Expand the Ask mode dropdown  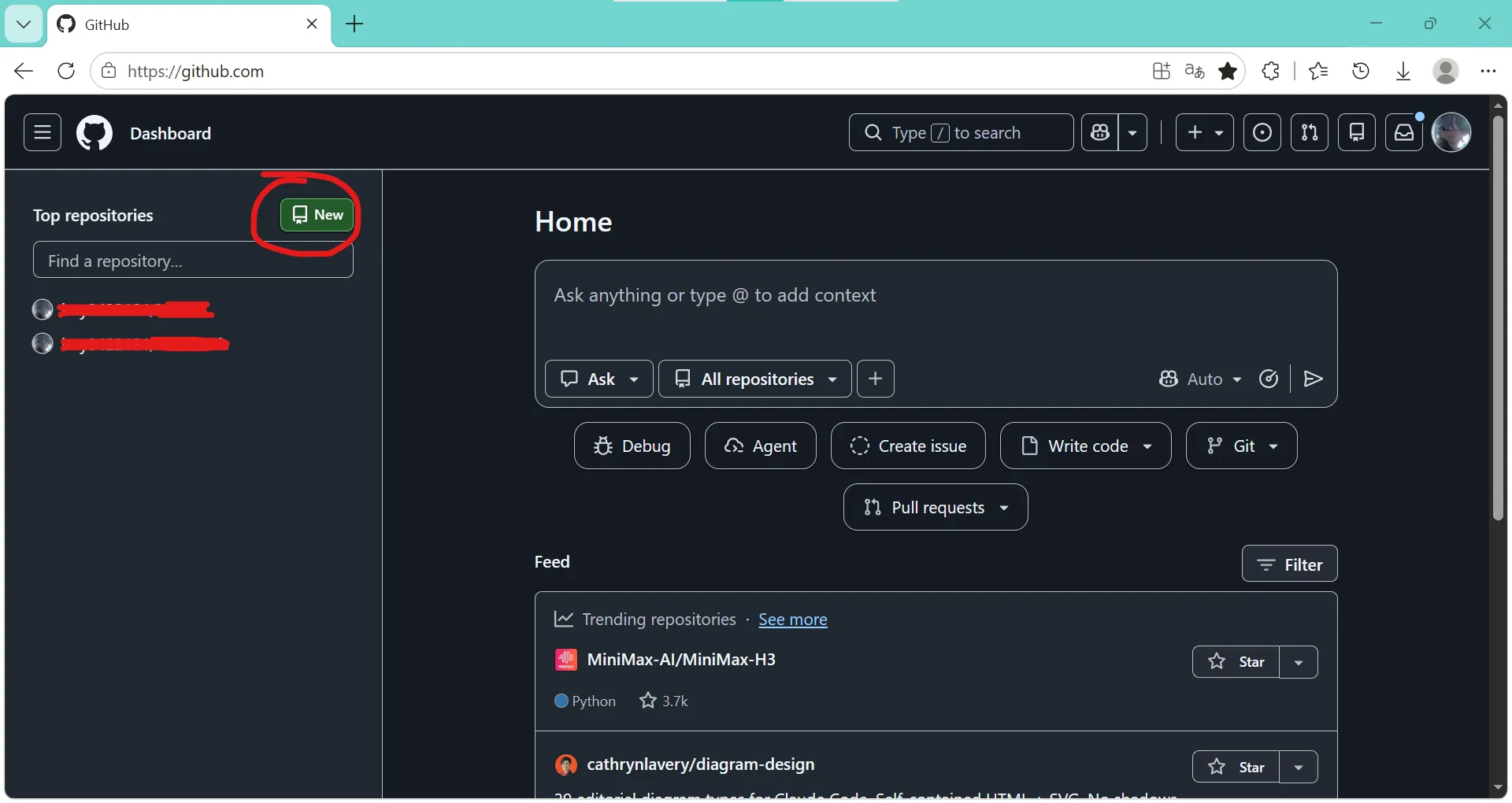[x=598, y=379]
